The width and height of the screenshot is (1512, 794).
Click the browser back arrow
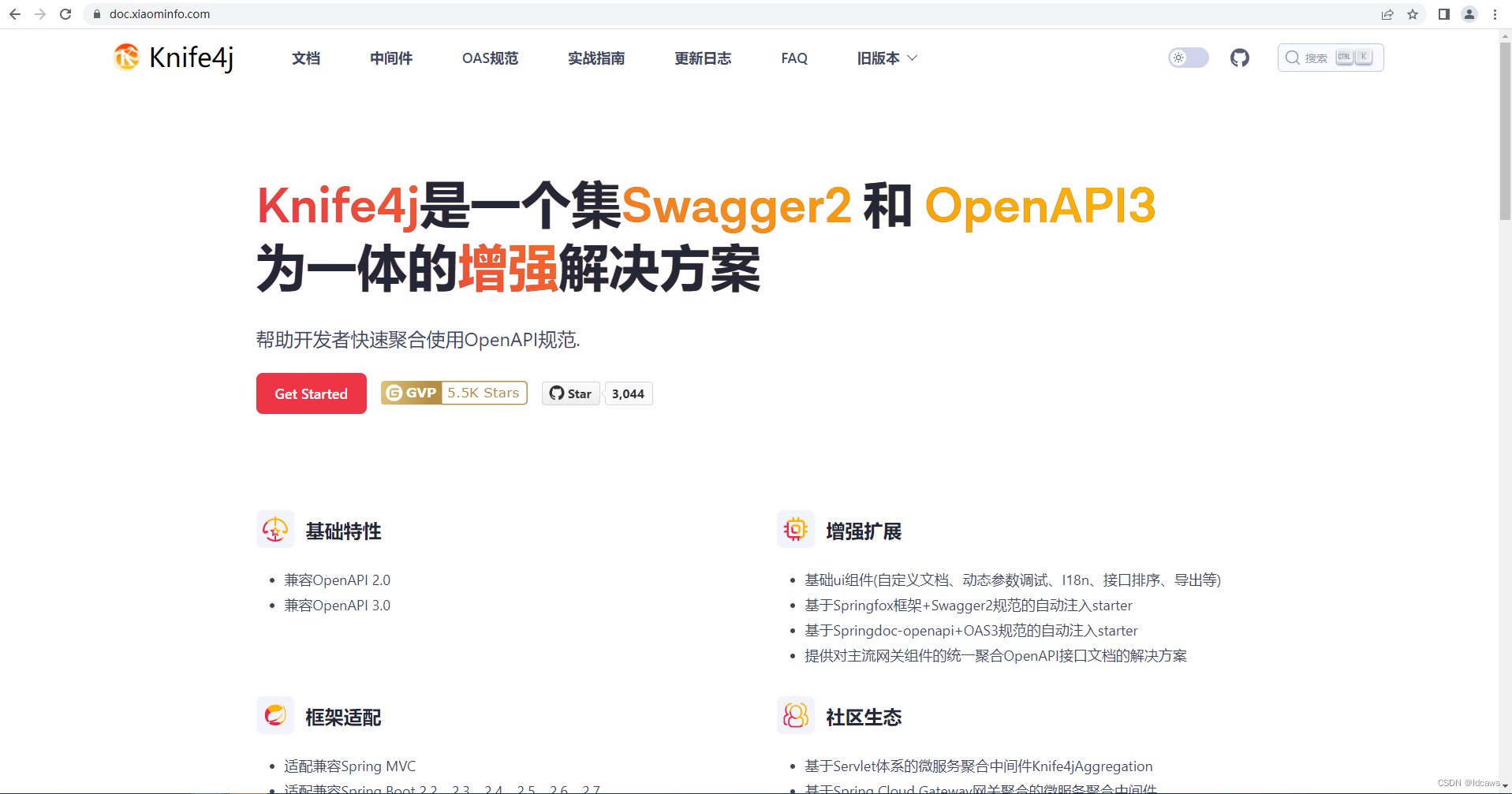click(15, 14)
